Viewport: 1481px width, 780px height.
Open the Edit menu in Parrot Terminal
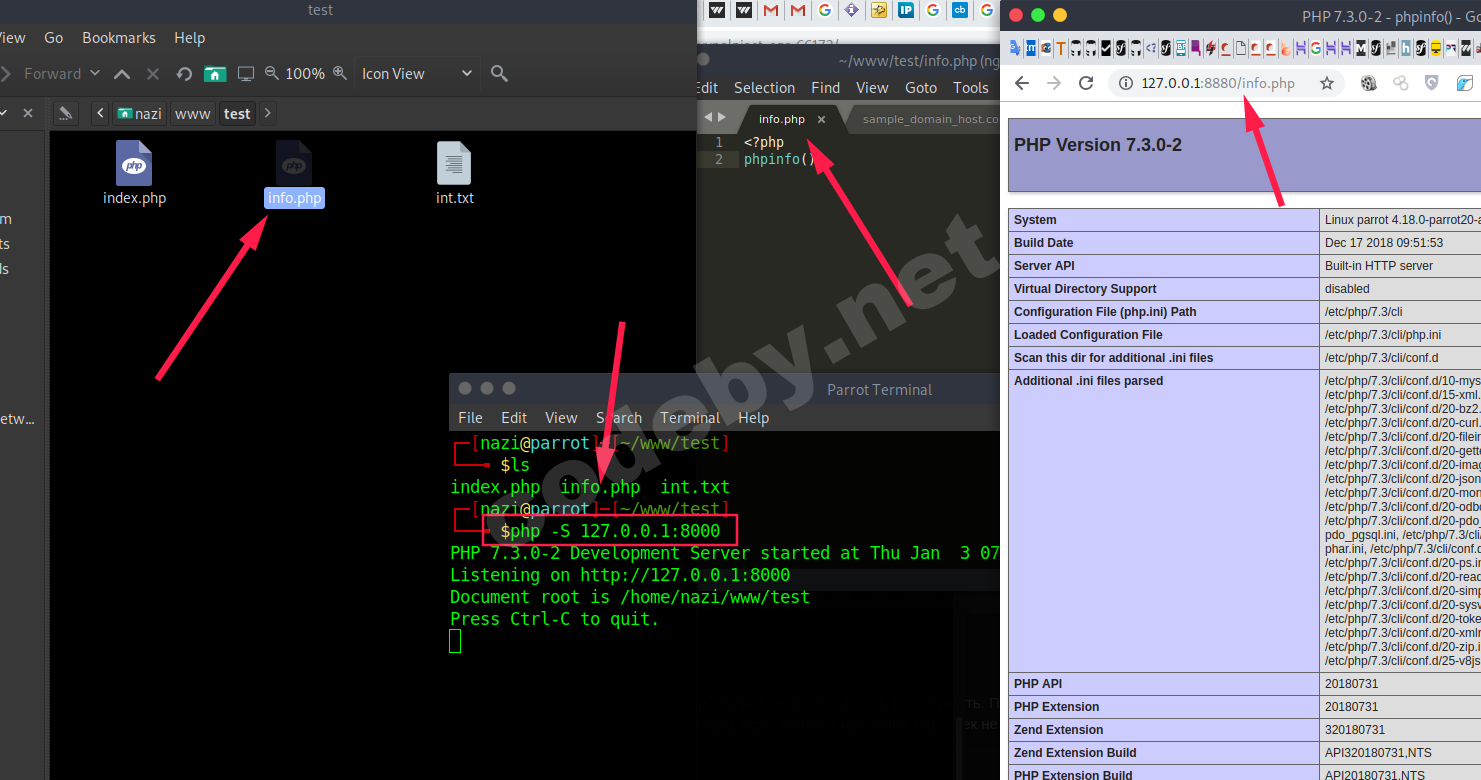[514, 418]
